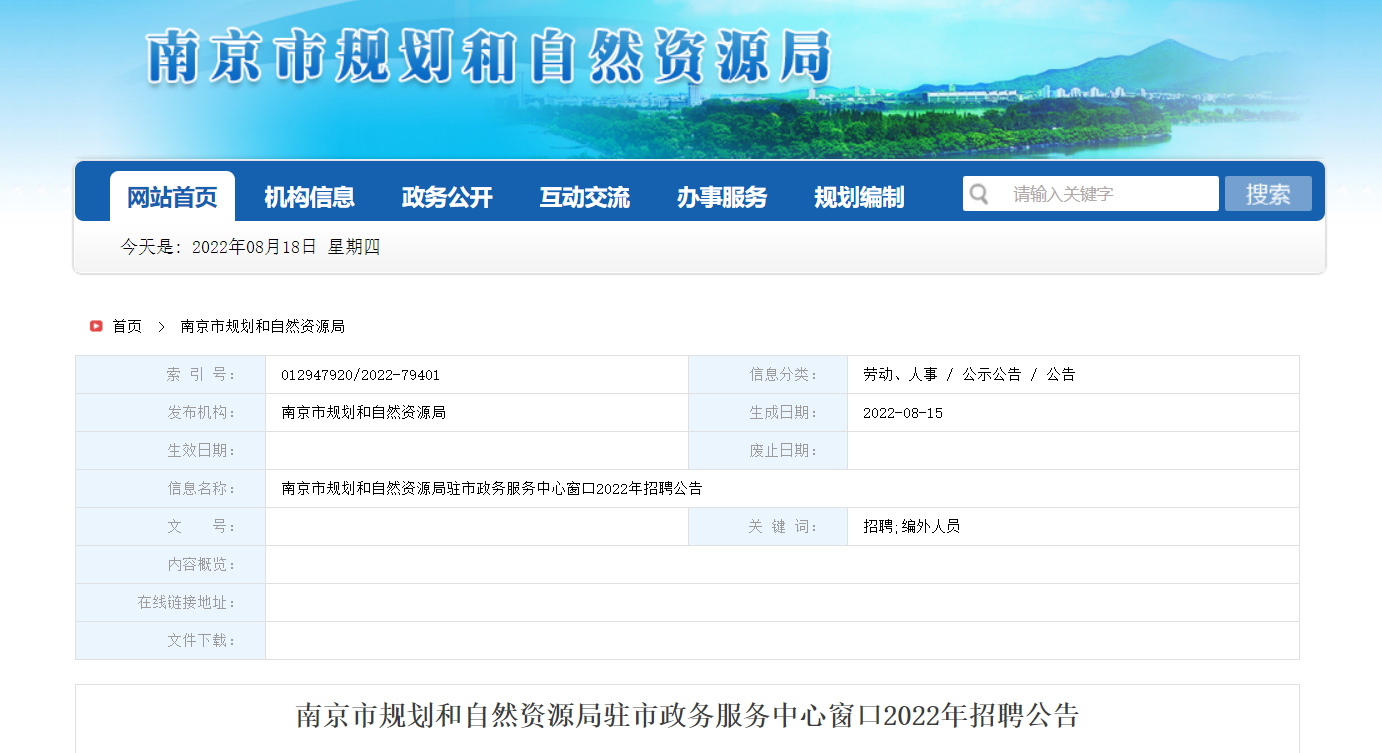Image resolution: width=1382 pixels, height=753 pixels.
Task: Click the 生成日期 label
Action: 784,413
